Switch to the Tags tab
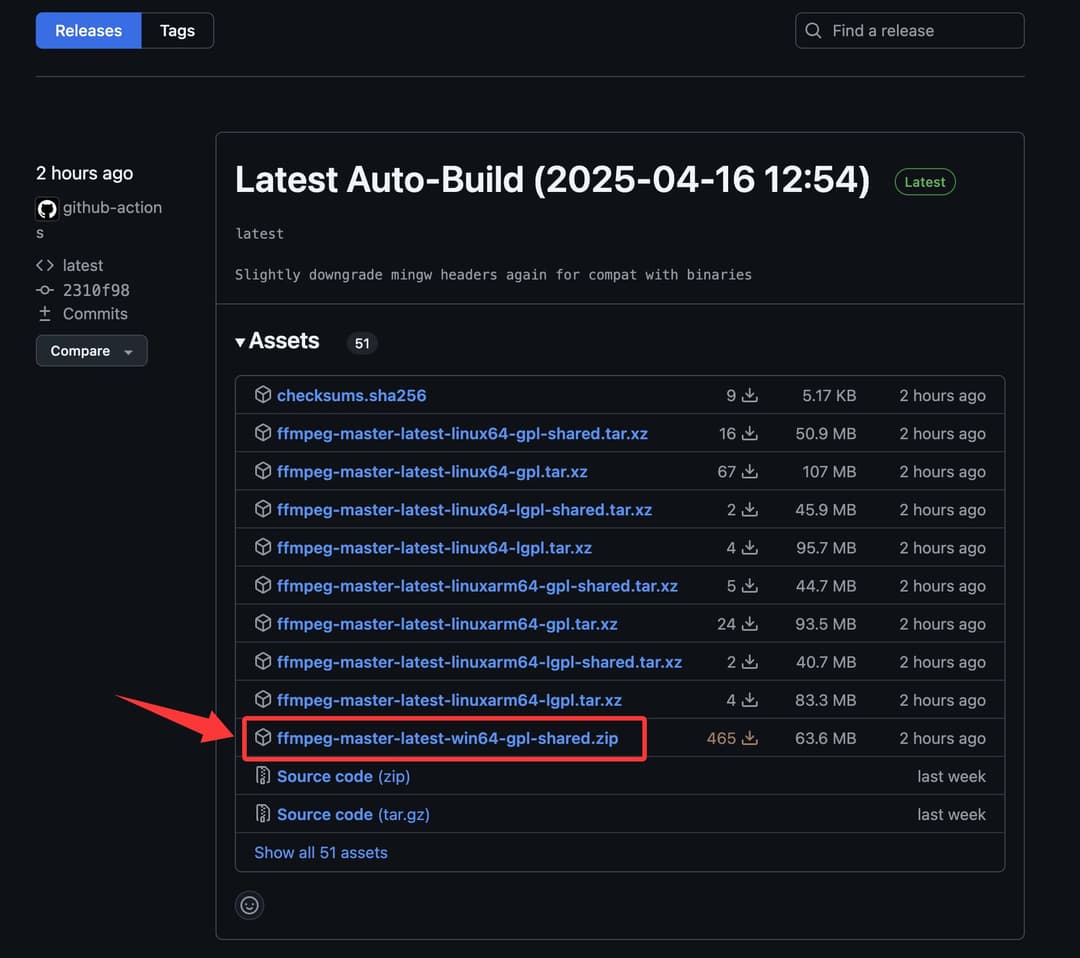The image size is (1080, 958). click(177, 31)
